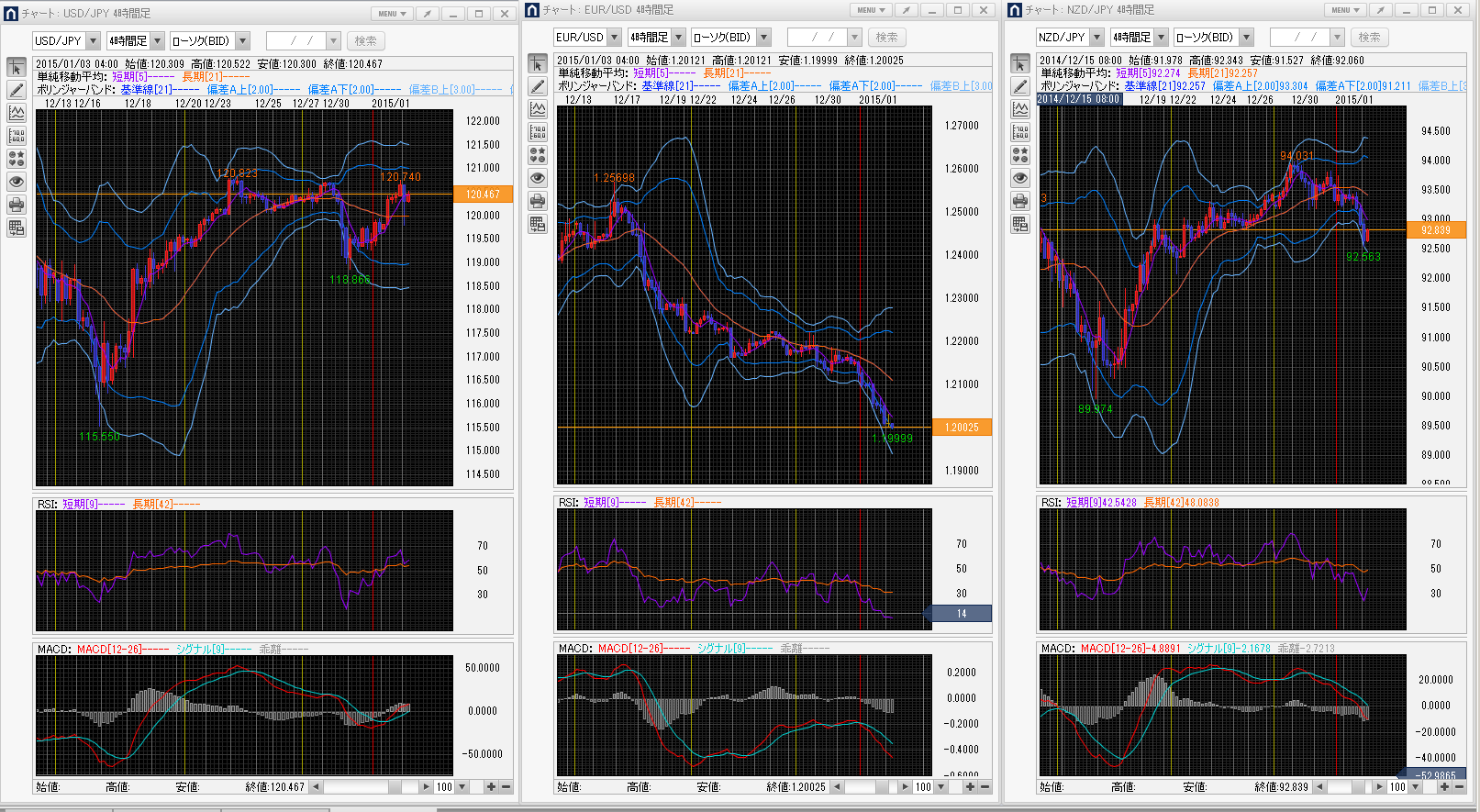Open technical indicator settings in NZD/JPY chart
The width and height of the screenshot is (1480, 812).
(x=1020, y=109)
